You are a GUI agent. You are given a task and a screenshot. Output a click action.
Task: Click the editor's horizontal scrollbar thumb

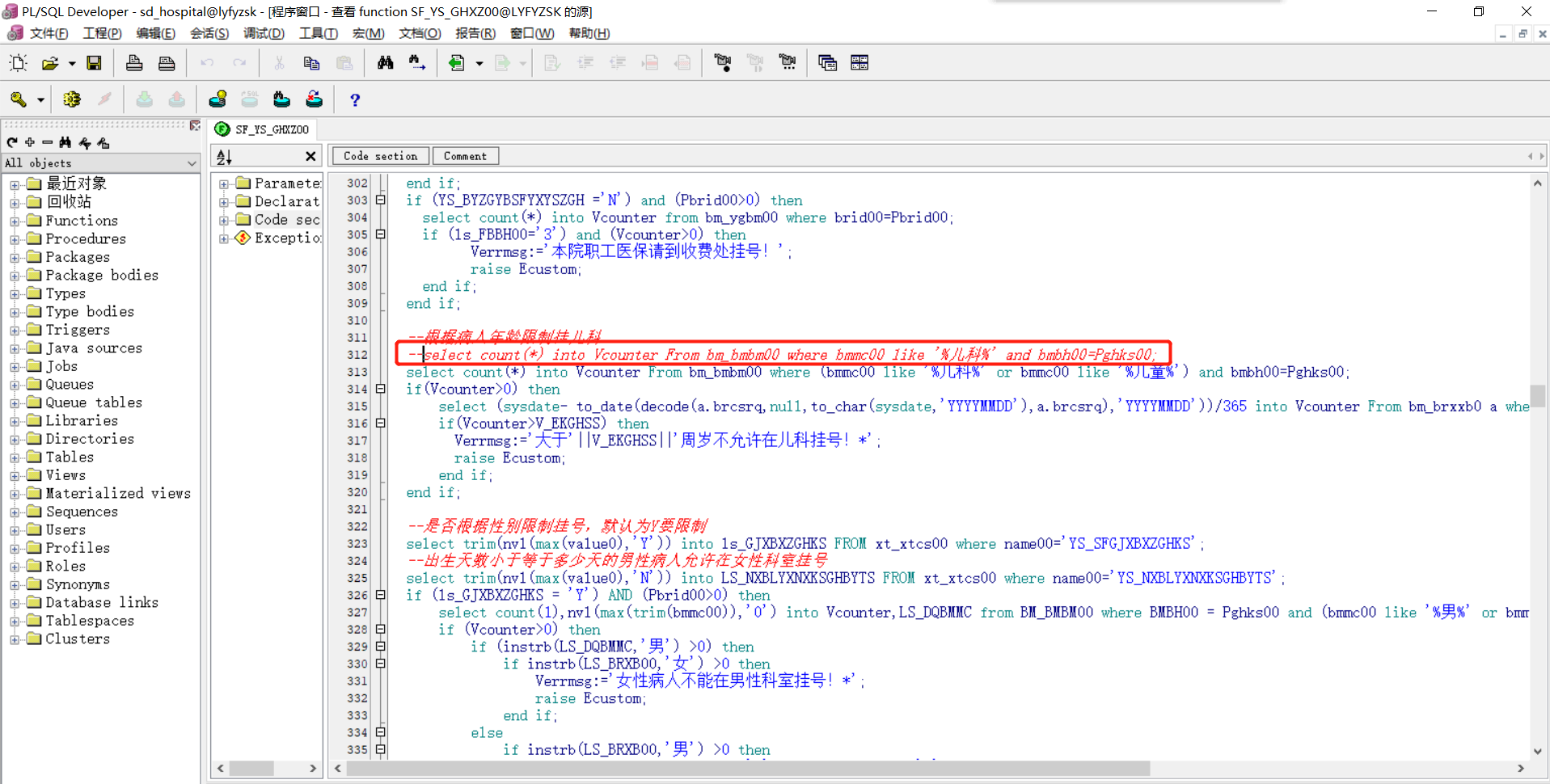pyautogui.click(x=747, y=768)
